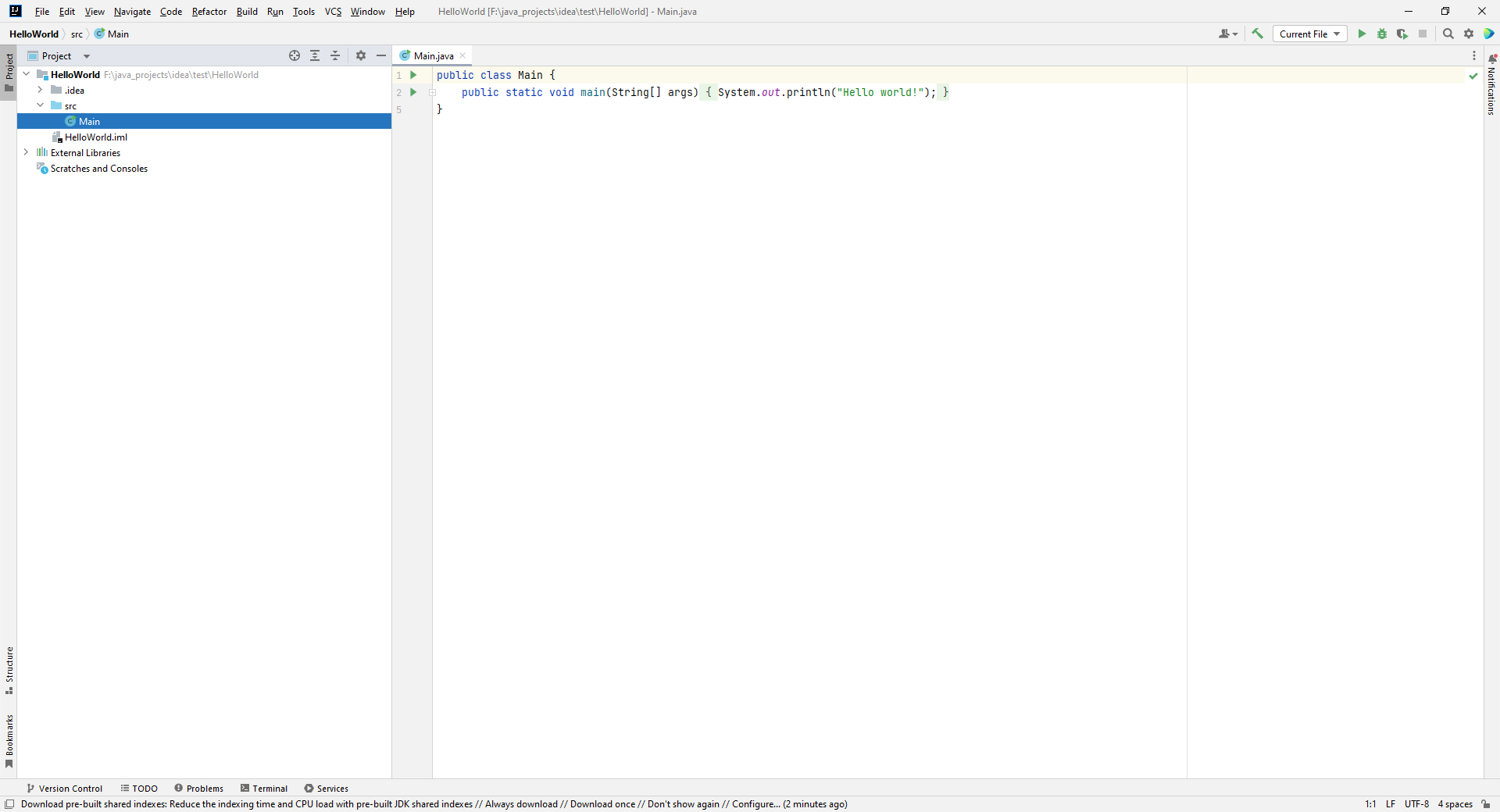This screenshot has height=812, width=1500.
Task: Click the green inspection checkmark
Action: click(x=1473, y=76)
